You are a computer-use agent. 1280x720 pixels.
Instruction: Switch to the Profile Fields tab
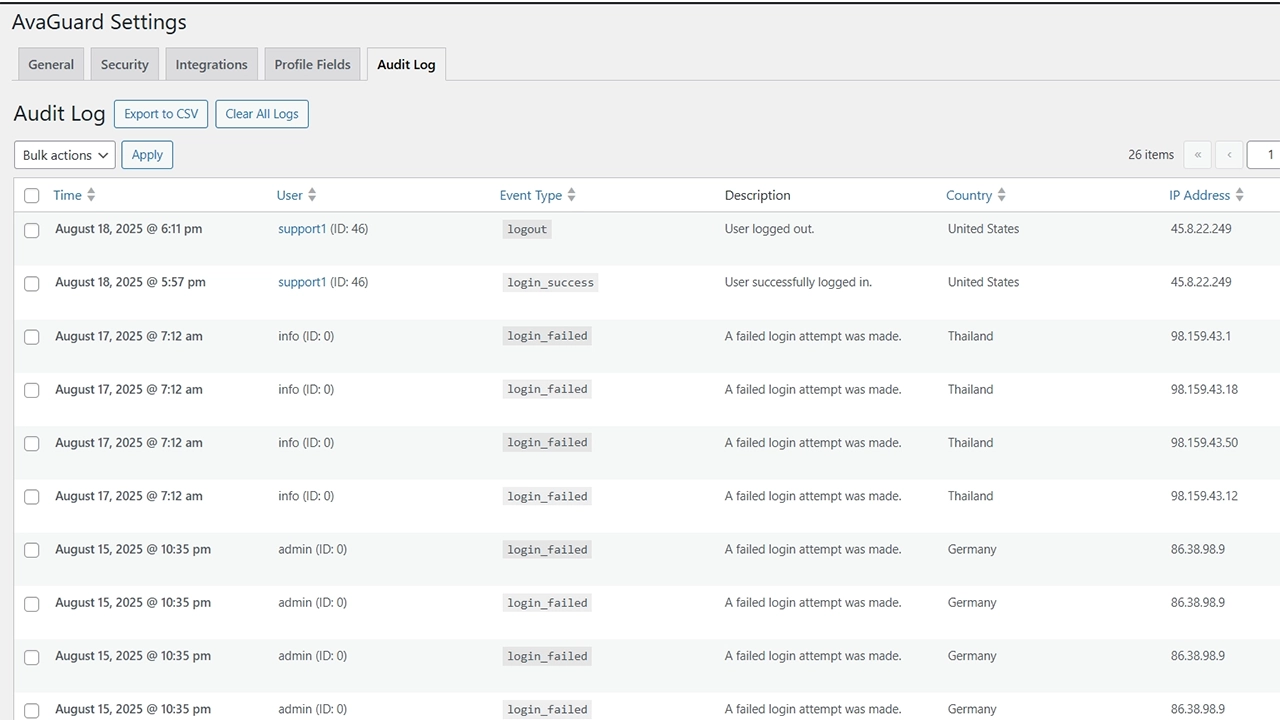(x=312, y=64)
